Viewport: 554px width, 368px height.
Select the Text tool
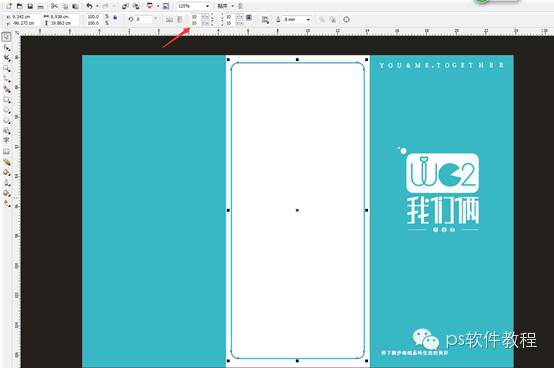click(7, 141)
